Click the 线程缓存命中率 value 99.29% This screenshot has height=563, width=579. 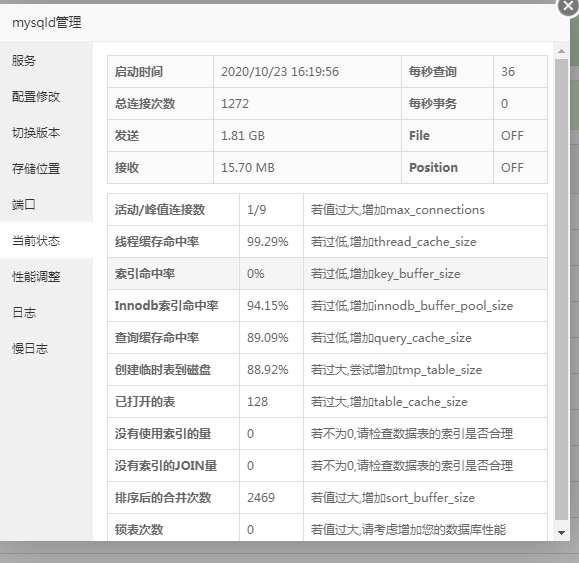(267, 242)
